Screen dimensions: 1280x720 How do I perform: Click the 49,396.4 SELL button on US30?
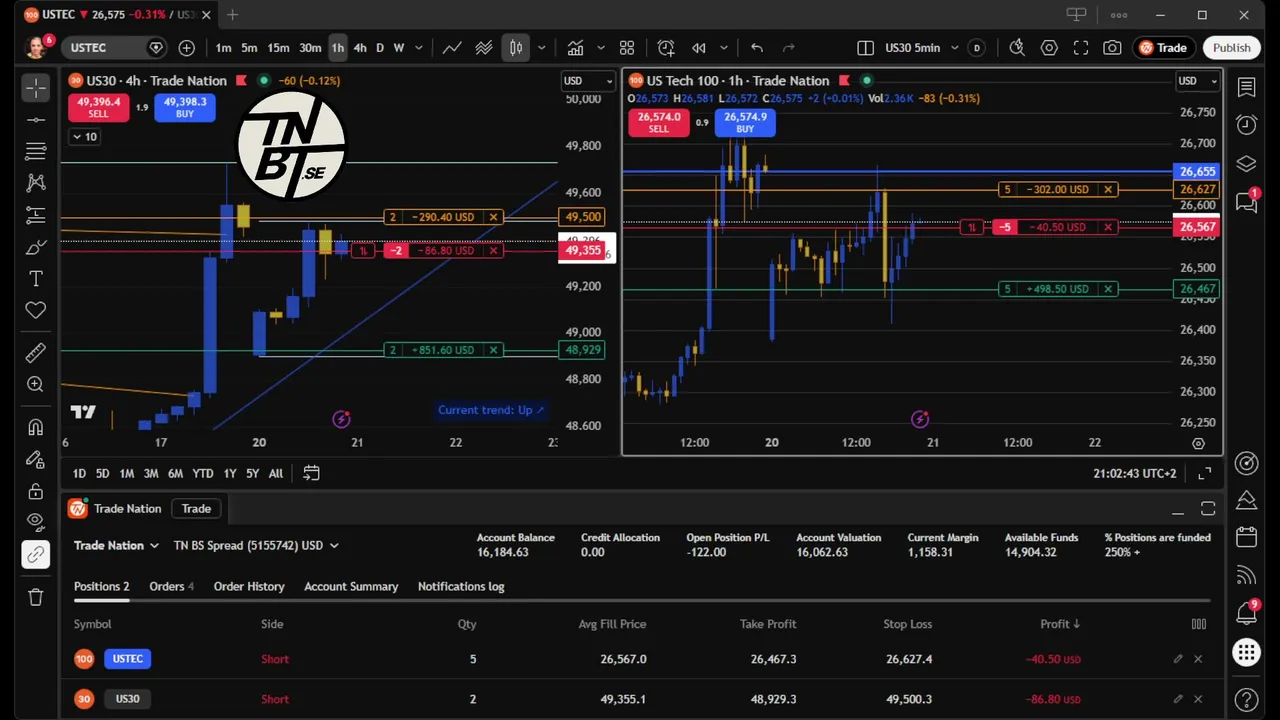pos(98,107)
